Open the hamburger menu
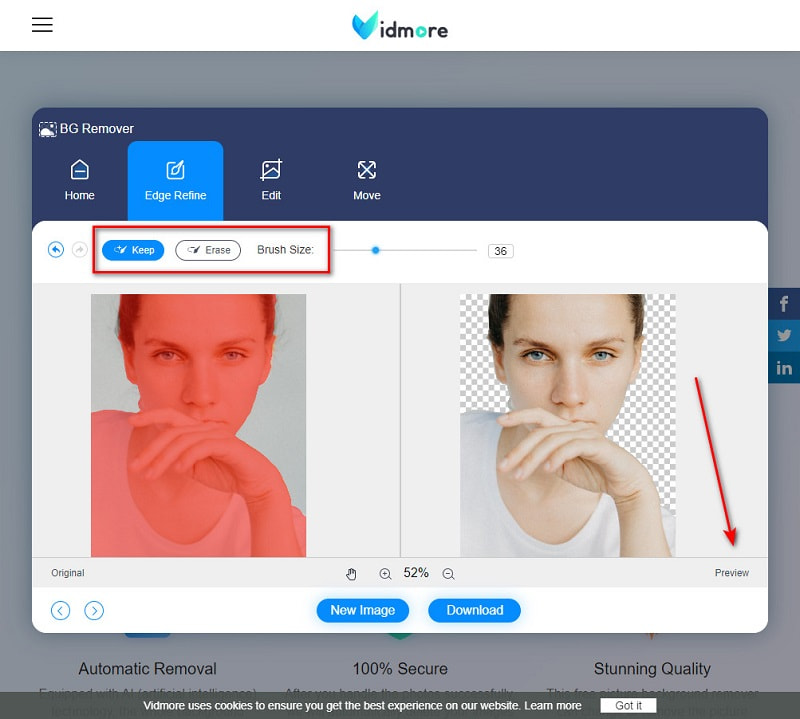Screen dimensions: 800x719 (42, 25)
